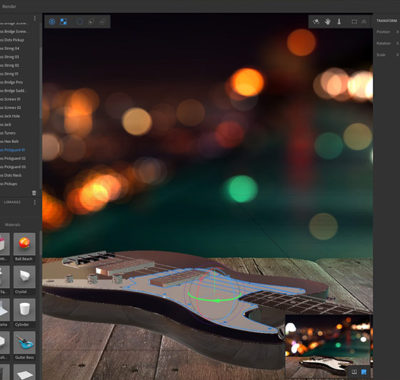The image size is (400, 380).
Task: Select the Pickguard 02 layer
Action: 13,159
